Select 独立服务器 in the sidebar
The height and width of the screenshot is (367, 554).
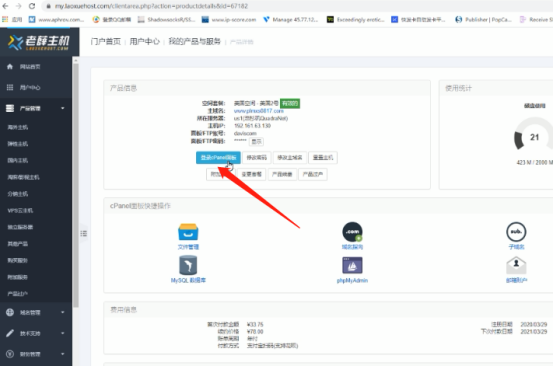click(x=20, y=227)
